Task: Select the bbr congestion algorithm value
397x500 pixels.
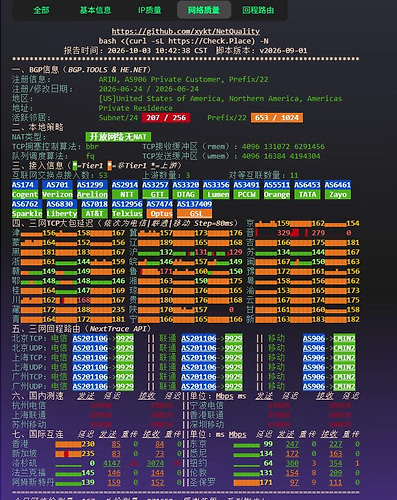Action: pos(92,146)
